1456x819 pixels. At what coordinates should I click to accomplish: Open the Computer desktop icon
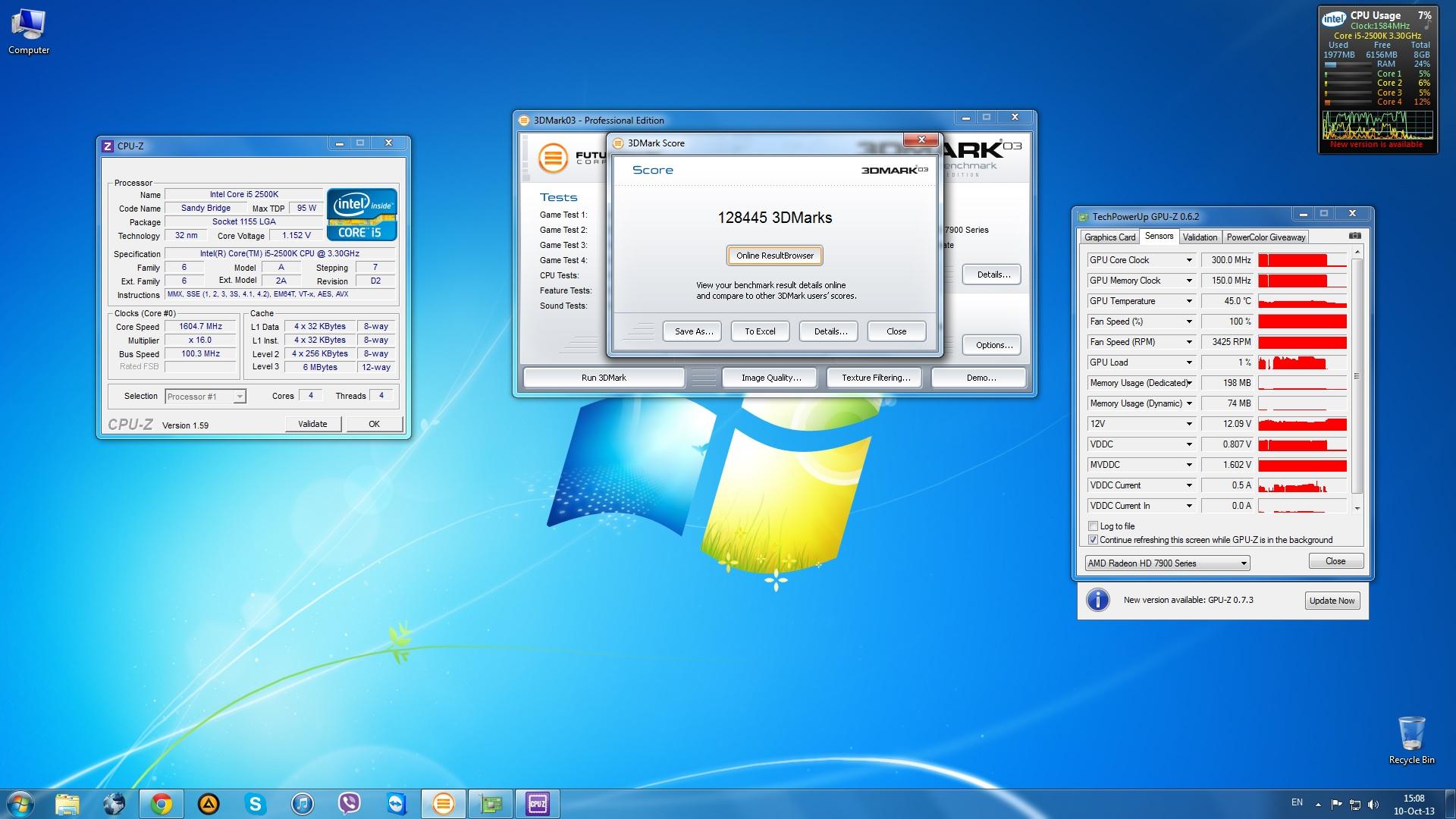tap(29, 33)
